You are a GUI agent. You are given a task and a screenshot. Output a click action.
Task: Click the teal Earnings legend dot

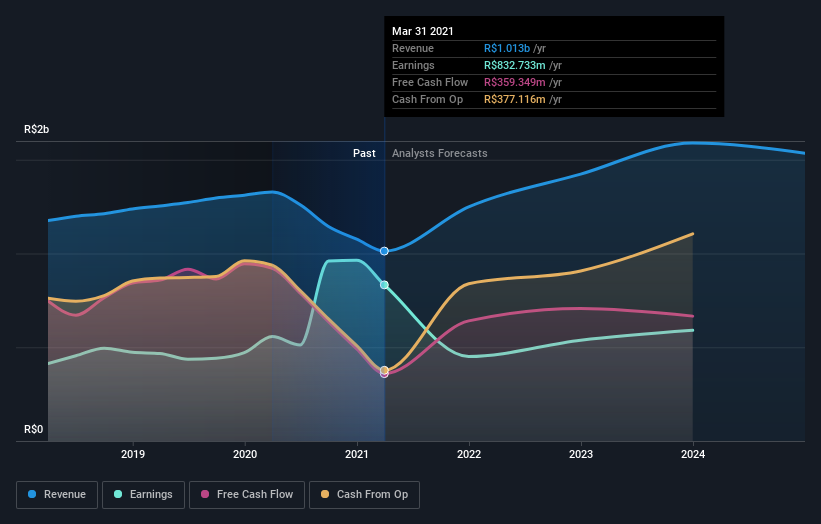tap(118, 494)
